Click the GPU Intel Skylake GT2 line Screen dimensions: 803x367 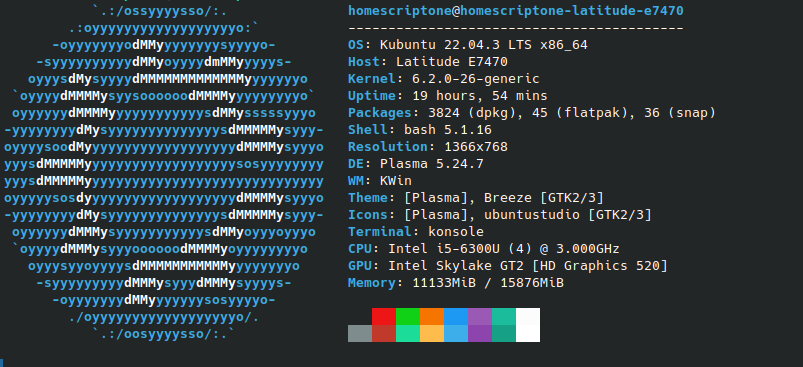[508, 266]
